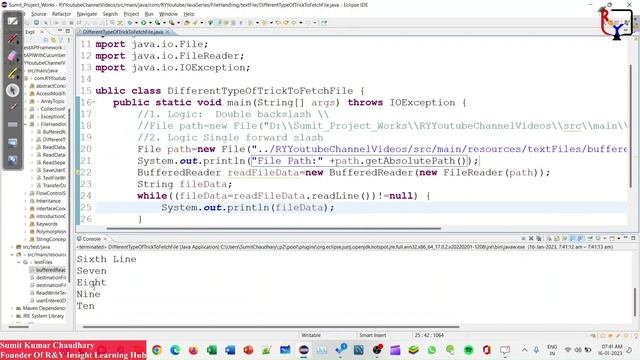The height and width of the screenshot is (360, 640).
Task: Open Excel from the taskbar
Action: pyautogui.click(x=212, y=350)
